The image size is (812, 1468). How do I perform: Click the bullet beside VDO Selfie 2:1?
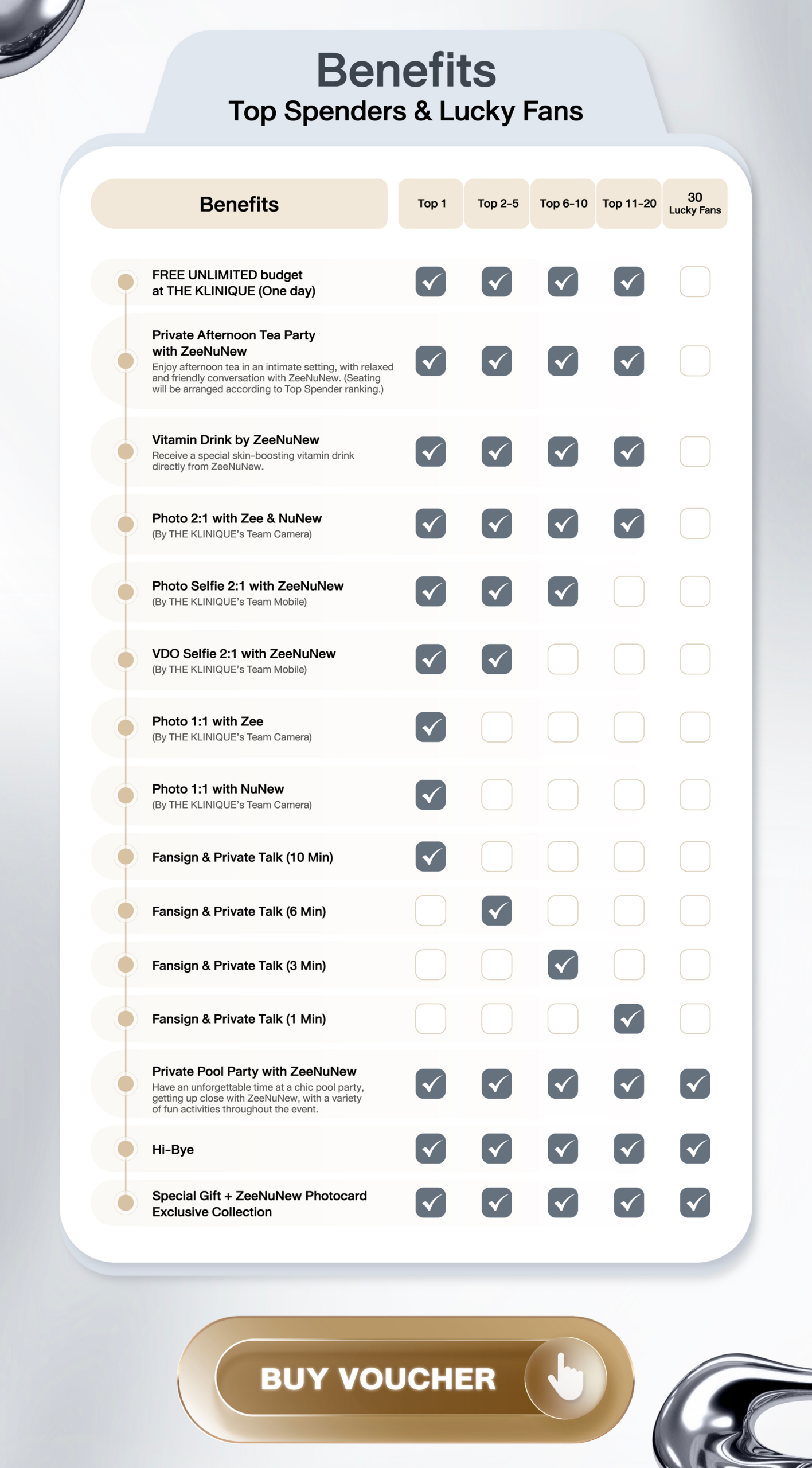pos(126,659)
